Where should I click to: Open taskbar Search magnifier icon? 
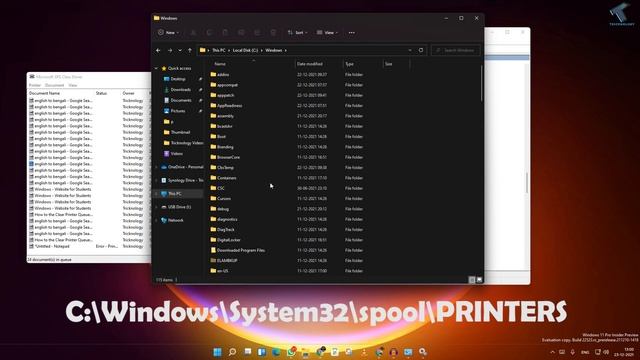[232, 352]
